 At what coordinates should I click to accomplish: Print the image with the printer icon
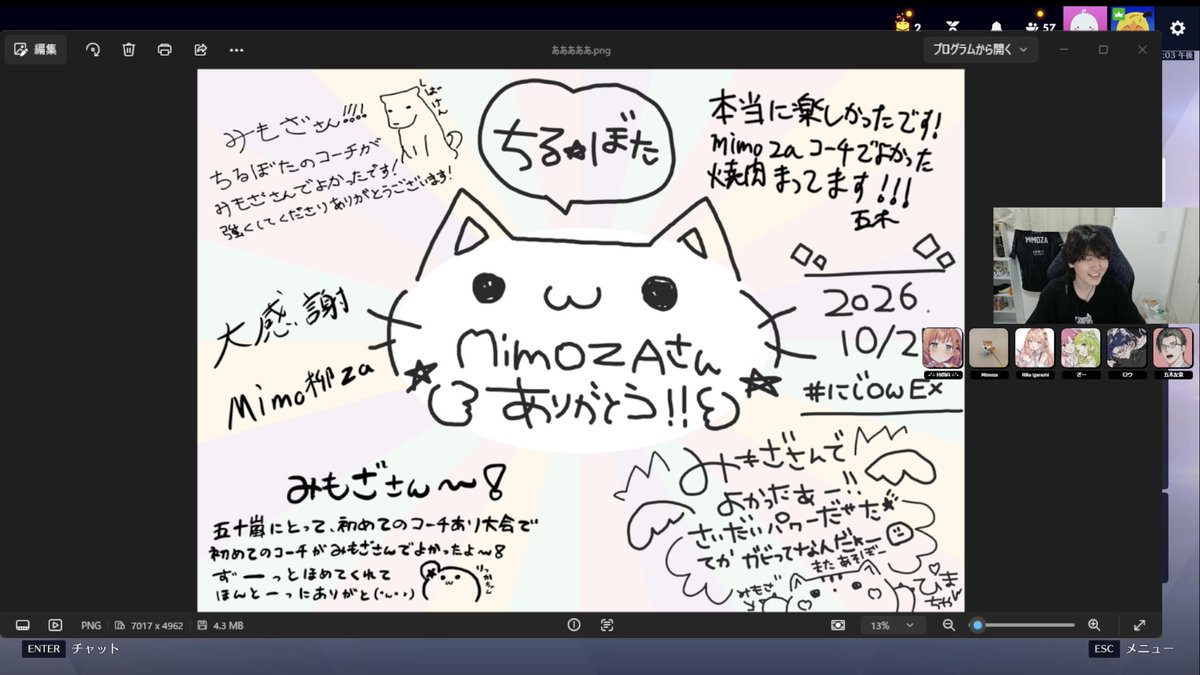165,49
